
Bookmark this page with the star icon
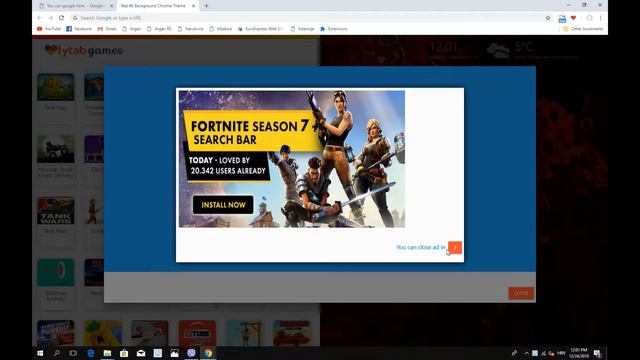(x=548, y=18)
